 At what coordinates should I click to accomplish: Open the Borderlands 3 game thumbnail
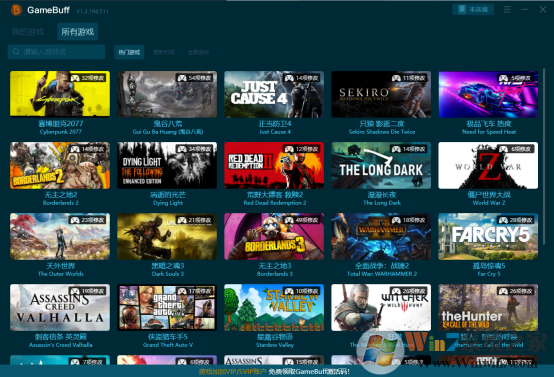[x=274, y=236]
